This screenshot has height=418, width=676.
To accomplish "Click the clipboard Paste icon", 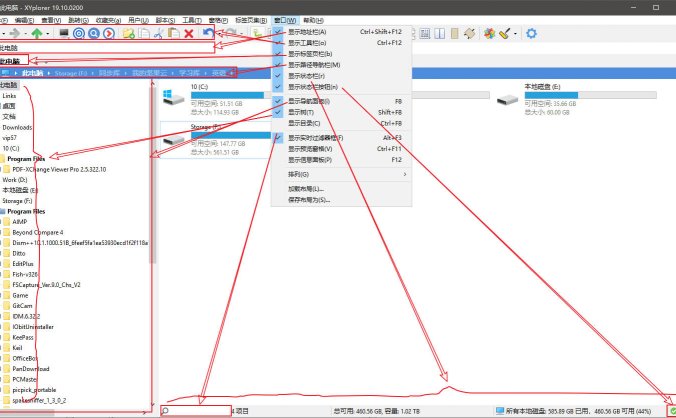I will click(174, 33).
